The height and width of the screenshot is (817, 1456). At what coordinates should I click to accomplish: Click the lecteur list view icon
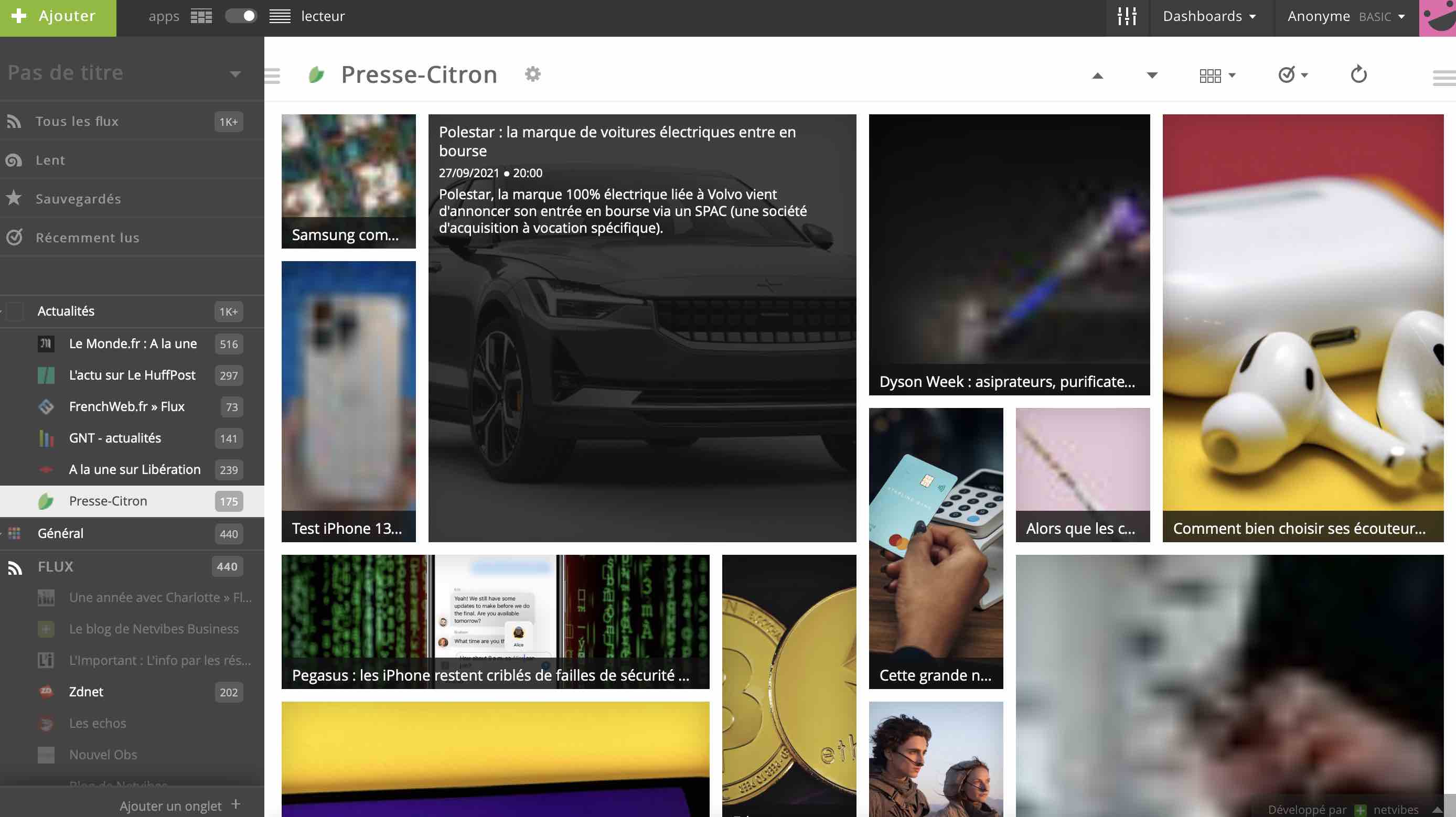(280, 16)
